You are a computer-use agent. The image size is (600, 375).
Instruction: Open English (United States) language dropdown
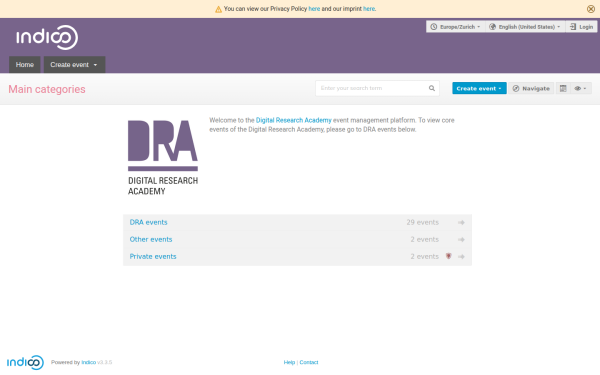pos(525,27)
